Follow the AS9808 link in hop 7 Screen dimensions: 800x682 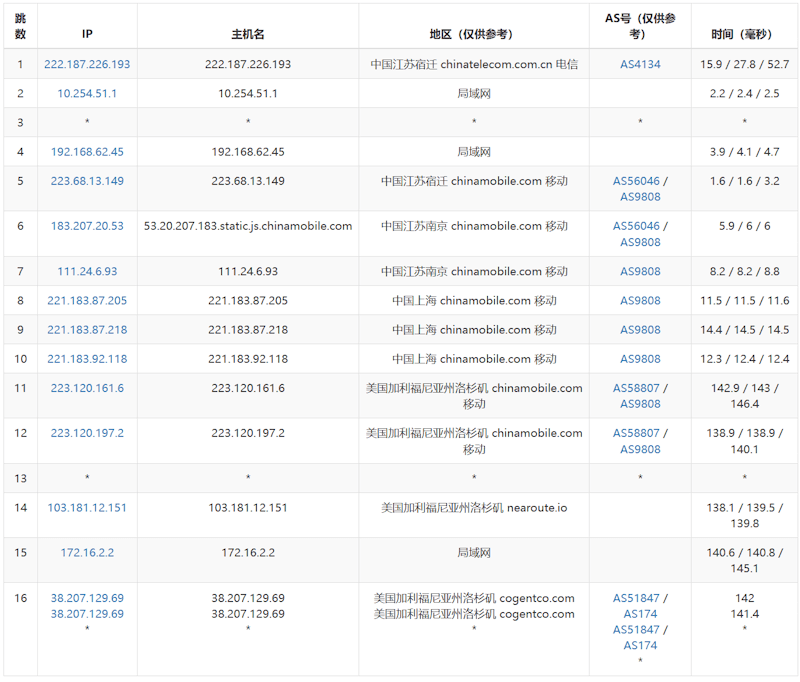(x=640, y=271)
